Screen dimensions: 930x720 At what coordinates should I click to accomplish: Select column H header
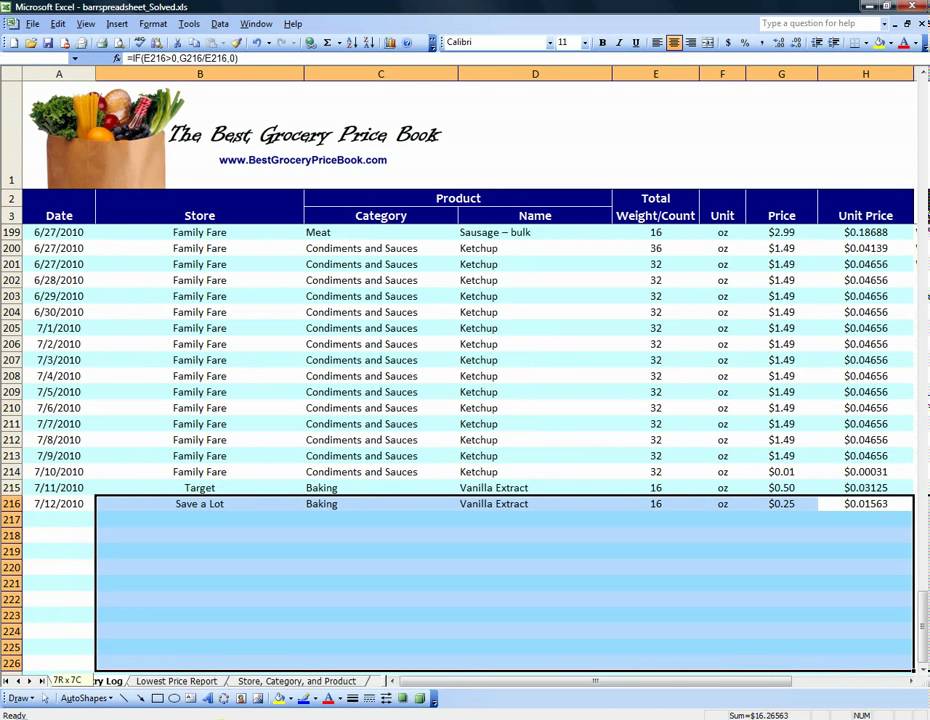click(865, 74)
